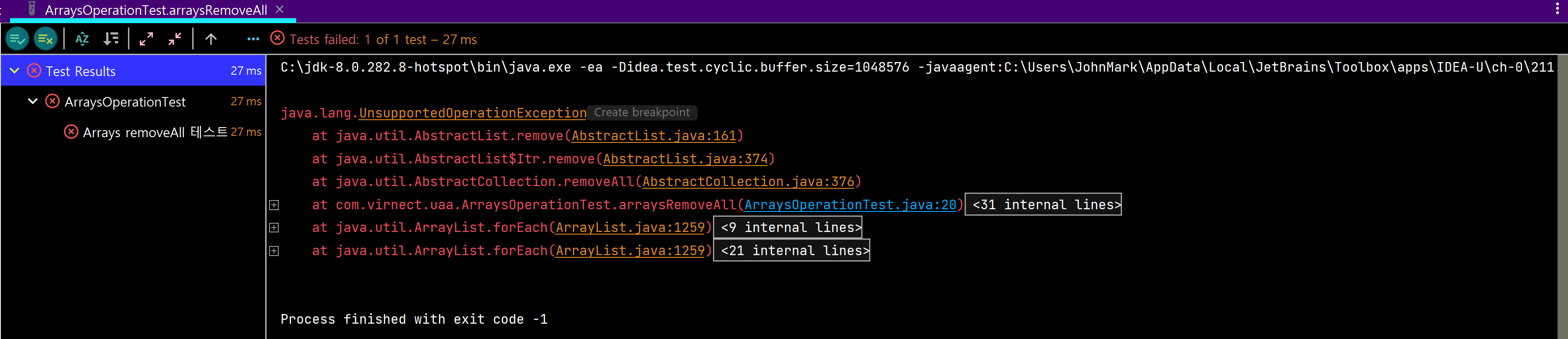The height and width of the screenshot is (339, 1568).
Task: Click the plus gutter icon beside arraysRemoveAll frame
Action: point(274,205)
